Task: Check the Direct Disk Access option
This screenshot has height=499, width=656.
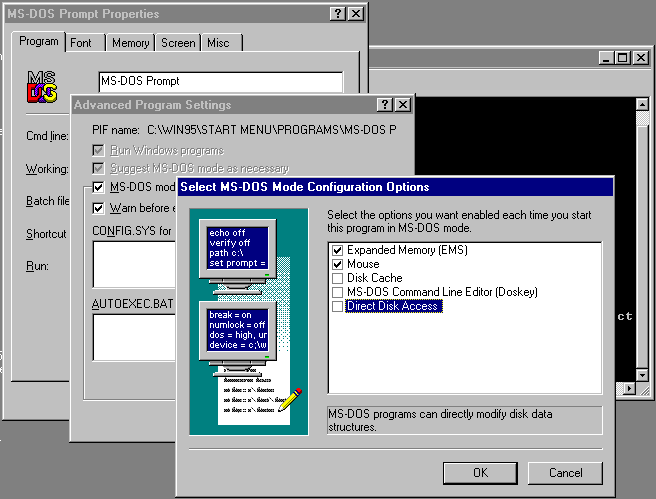Action: click(x=338, y=306)
